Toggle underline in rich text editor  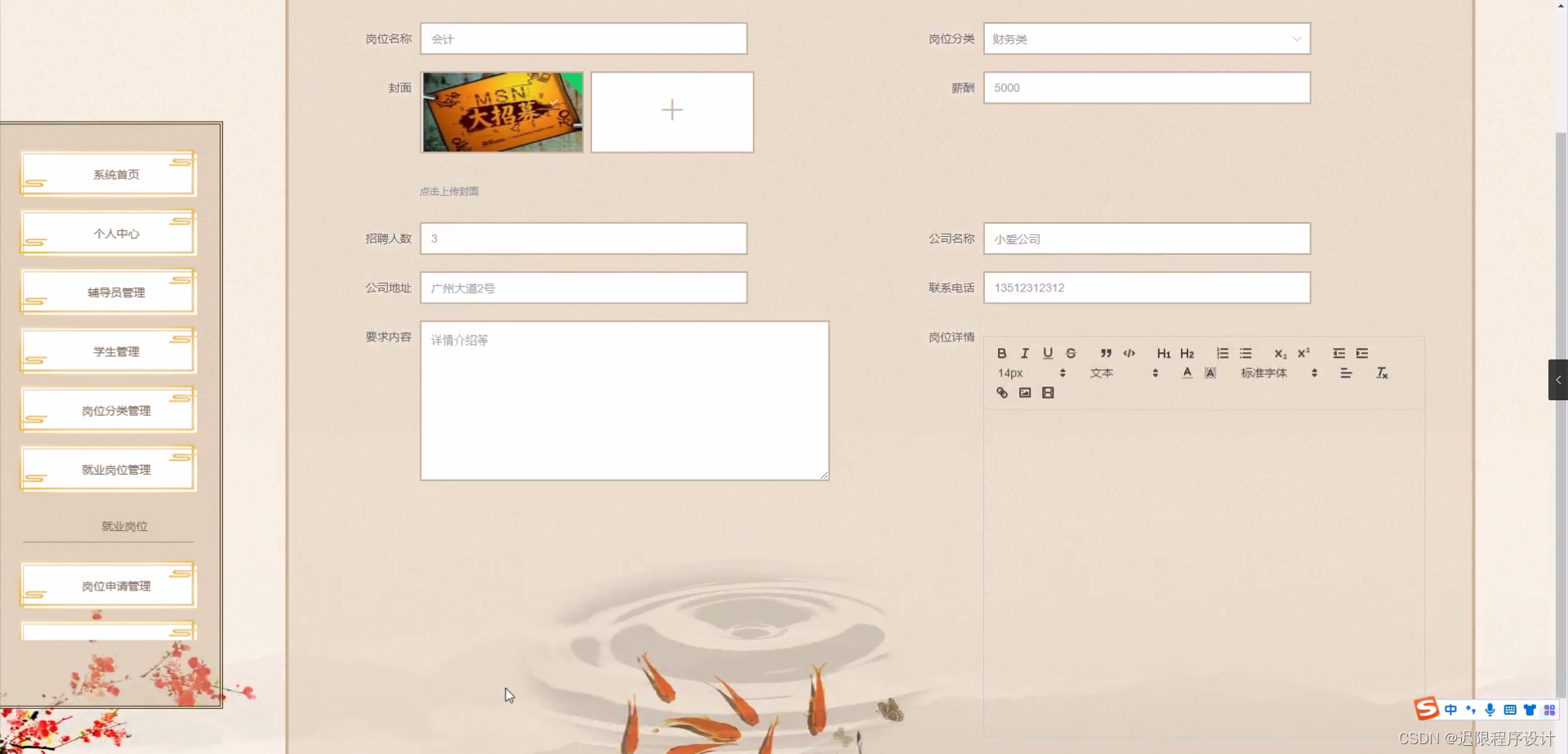click(x=1048, y=354)
